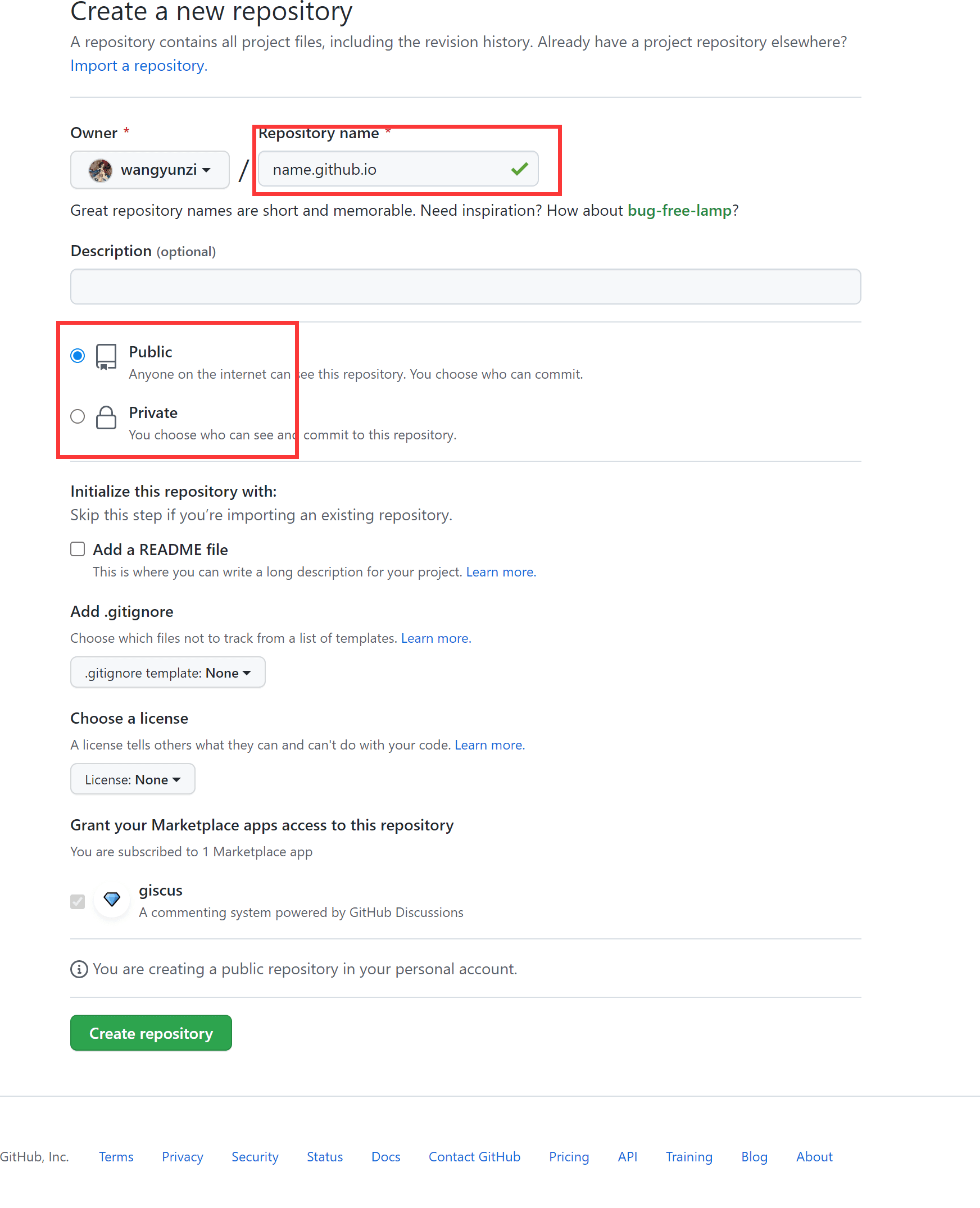Click the Repository name input field
This screenshot has height=1208, width=980.
398,169
